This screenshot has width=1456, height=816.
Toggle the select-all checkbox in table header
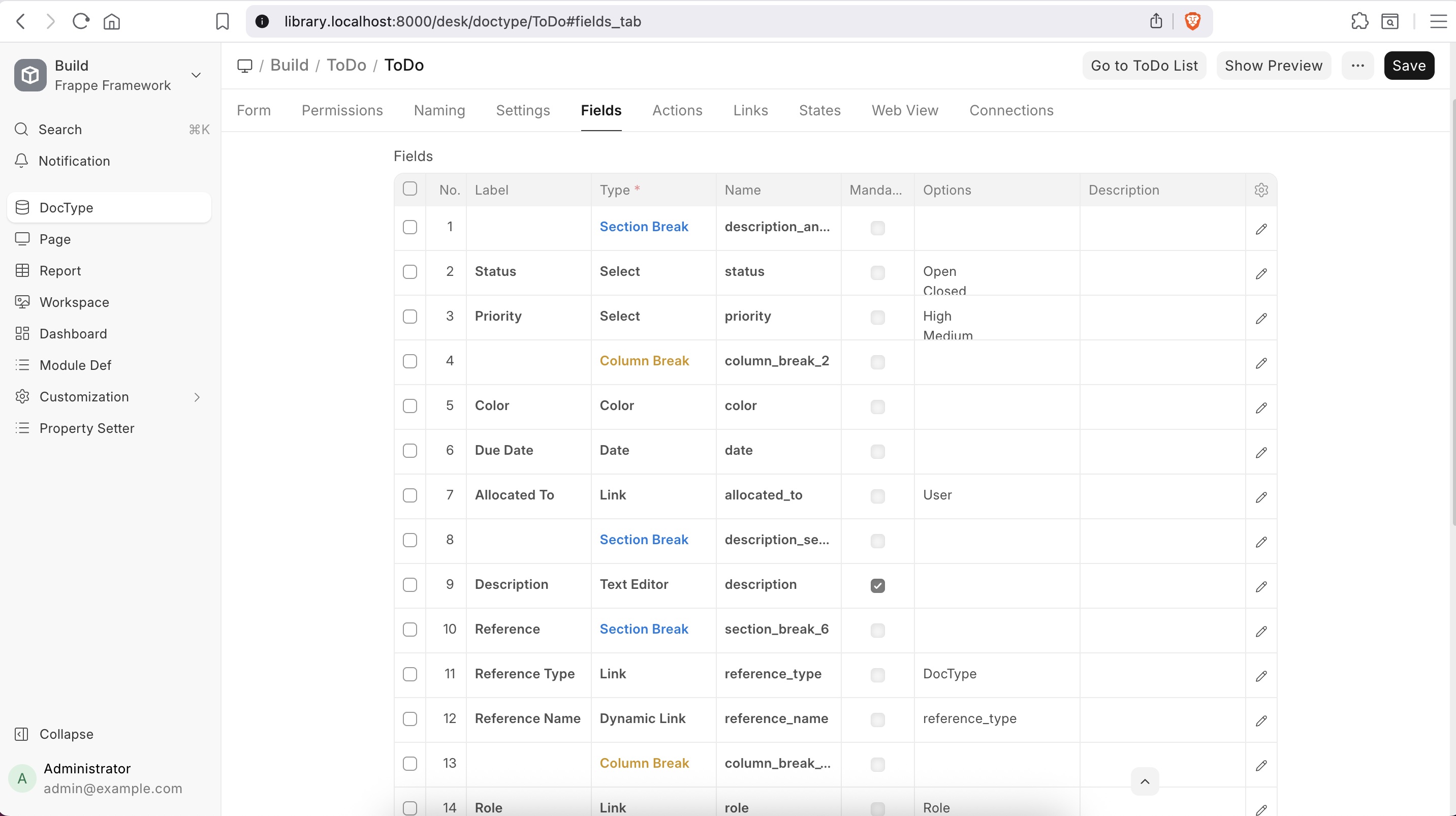click(x=410, y=189)
